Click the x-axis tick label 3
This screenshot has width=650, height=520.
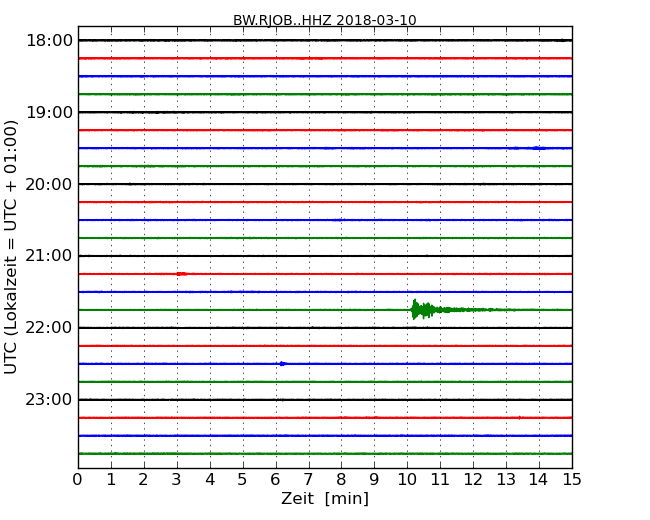[x=177, y=480]
